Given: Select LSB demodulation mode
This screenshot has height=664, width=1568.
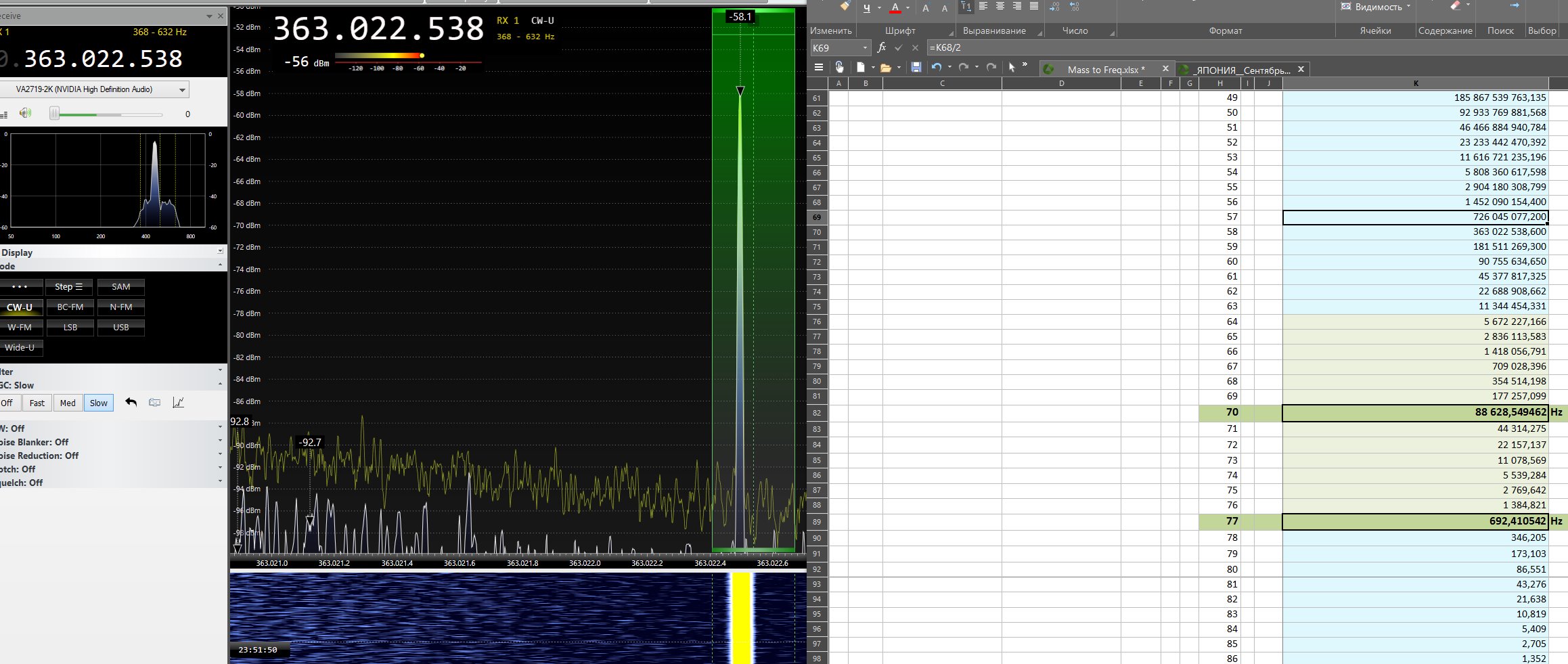Looking at the screenshot, I should click(70, 327).
